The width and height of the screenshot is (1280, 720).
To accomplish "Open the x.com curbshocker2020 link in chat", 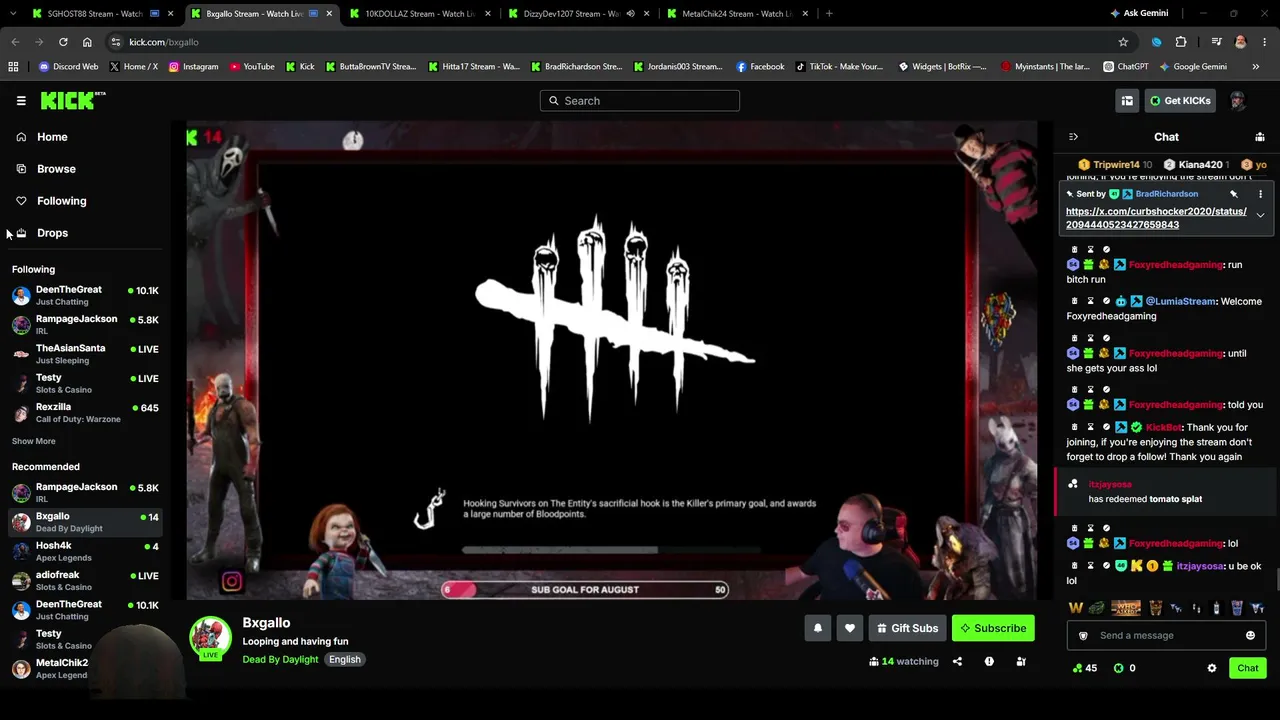I will click(x=1156, y=218).
